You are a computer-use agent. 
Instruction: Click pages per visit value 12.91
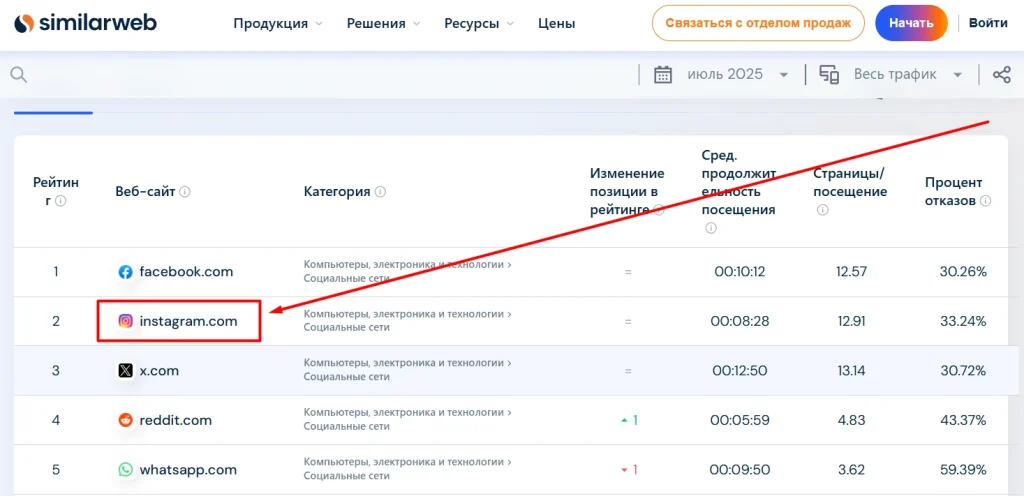(851, 321)
